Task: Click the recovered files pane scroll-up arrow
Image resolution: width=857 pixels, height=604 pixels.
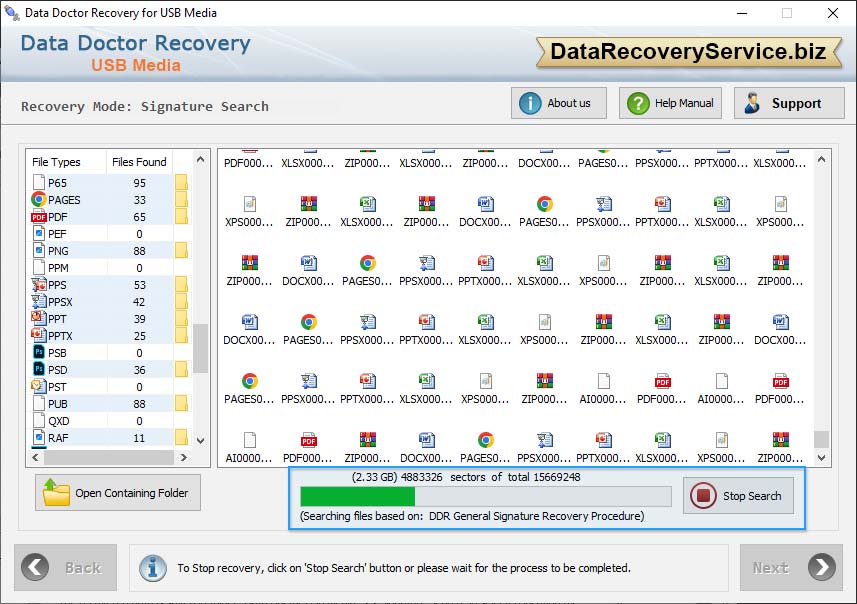Action: coord(821,160)
